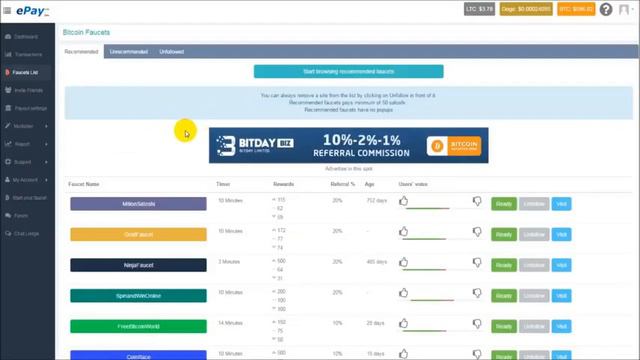The width and height of the screenshot is (640, 360).
Task: Thumbs down the SpinandWinOnline row
Action: [477, 293]
